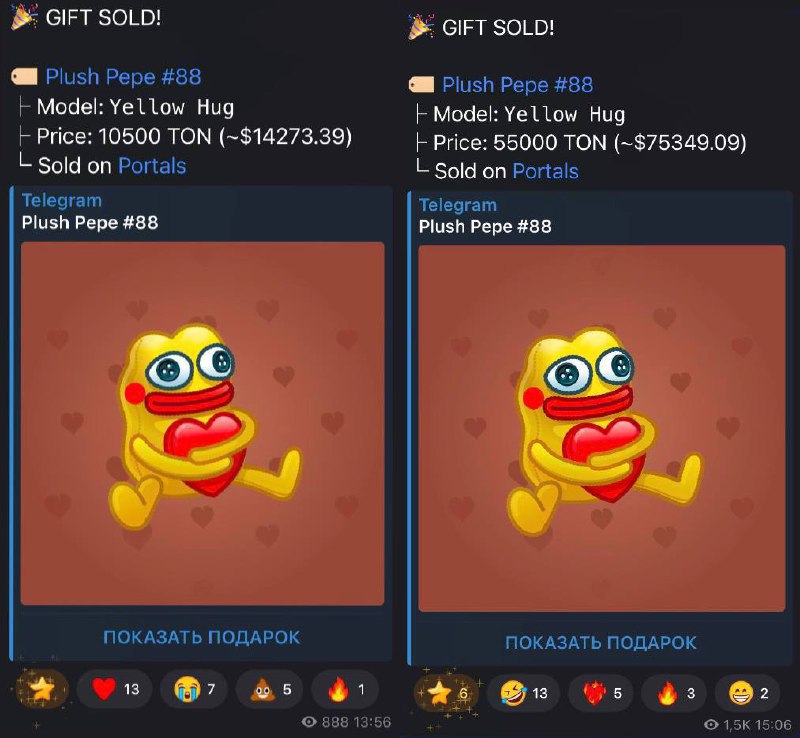Open Plush Pepe #88 link in left post
This screenshot has width=800, height=738.
[123, 77]
